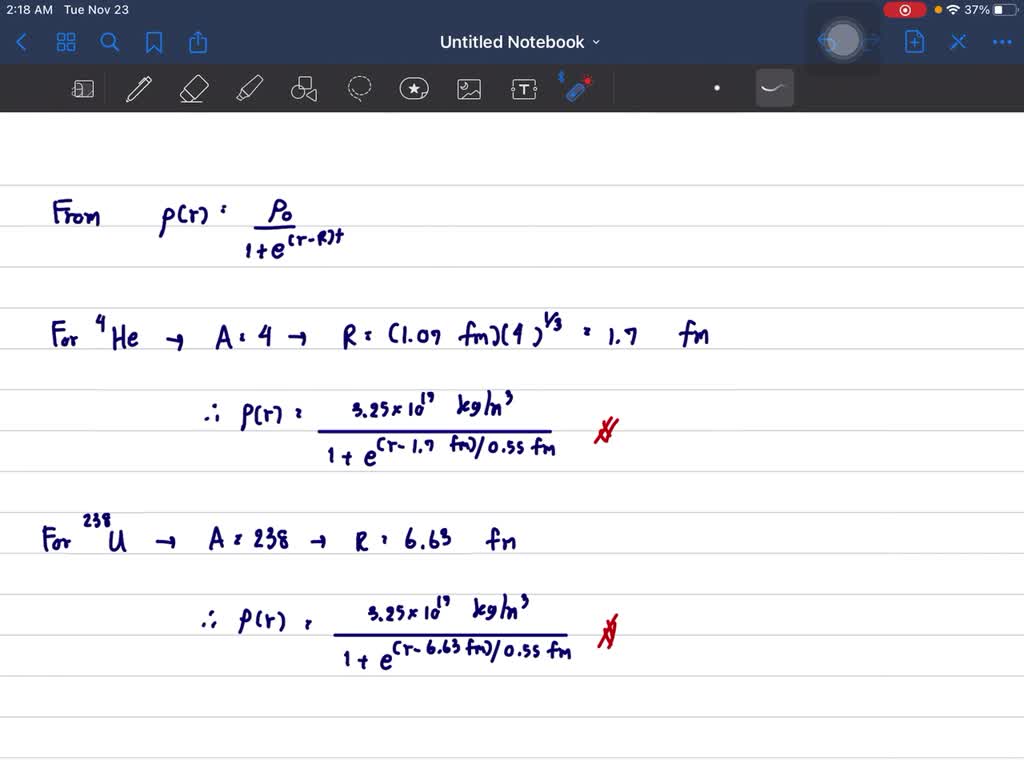Open the stroke color and style swatch
The width and height of the screenshot is (1024, 768).
(775, 88)
